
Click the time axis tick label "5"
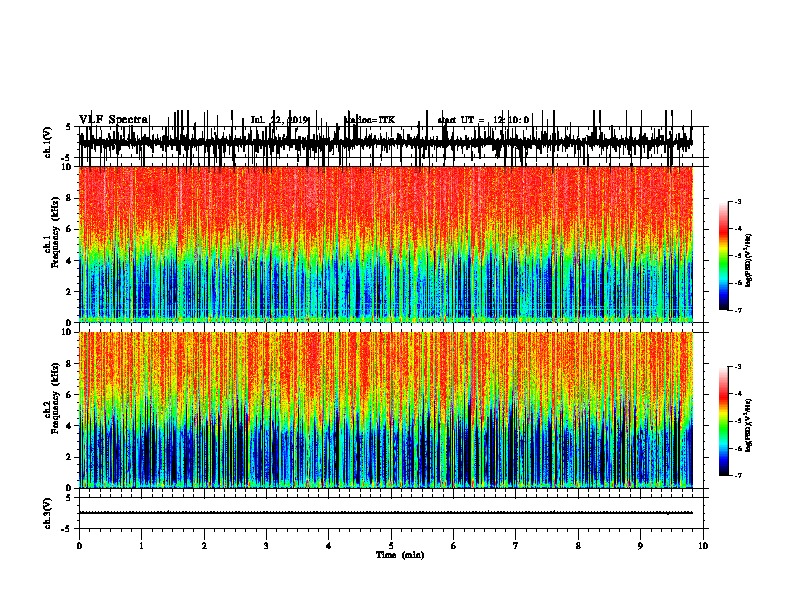[391, 546]
